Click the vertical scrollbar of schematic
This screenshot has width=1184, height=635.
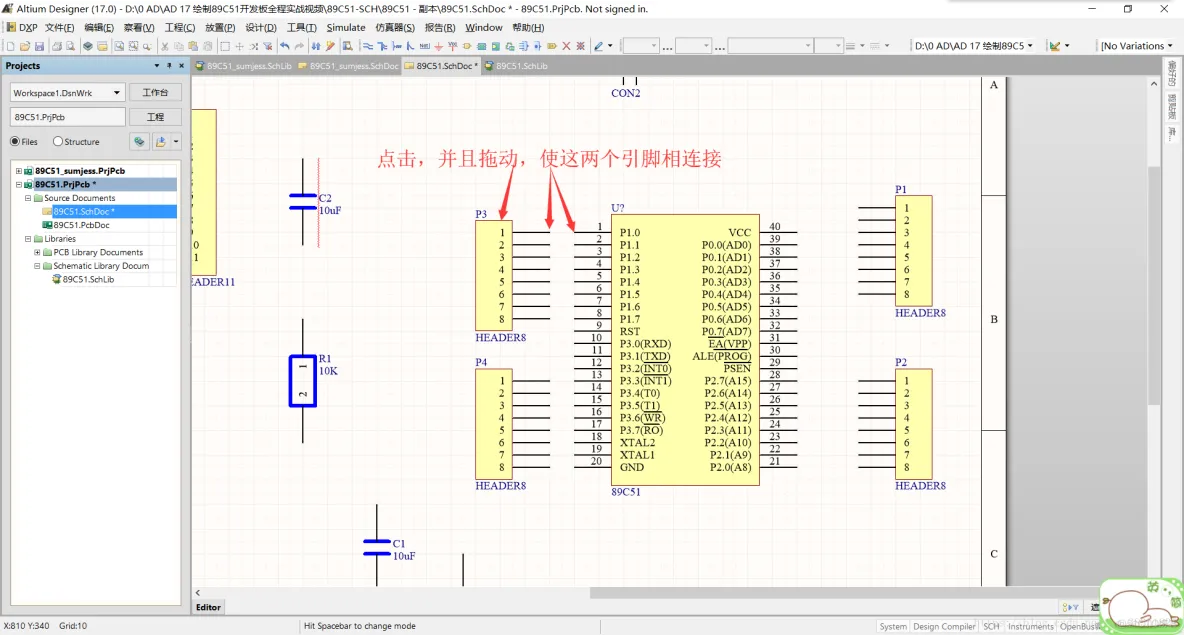(1153, 287)
